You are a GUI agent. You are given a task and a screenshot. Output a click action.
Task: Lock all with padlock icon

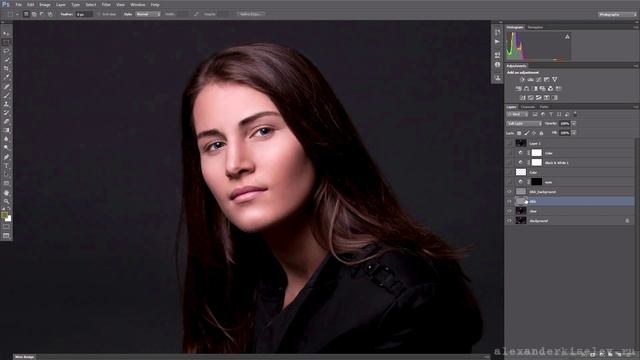pos(542,133)
